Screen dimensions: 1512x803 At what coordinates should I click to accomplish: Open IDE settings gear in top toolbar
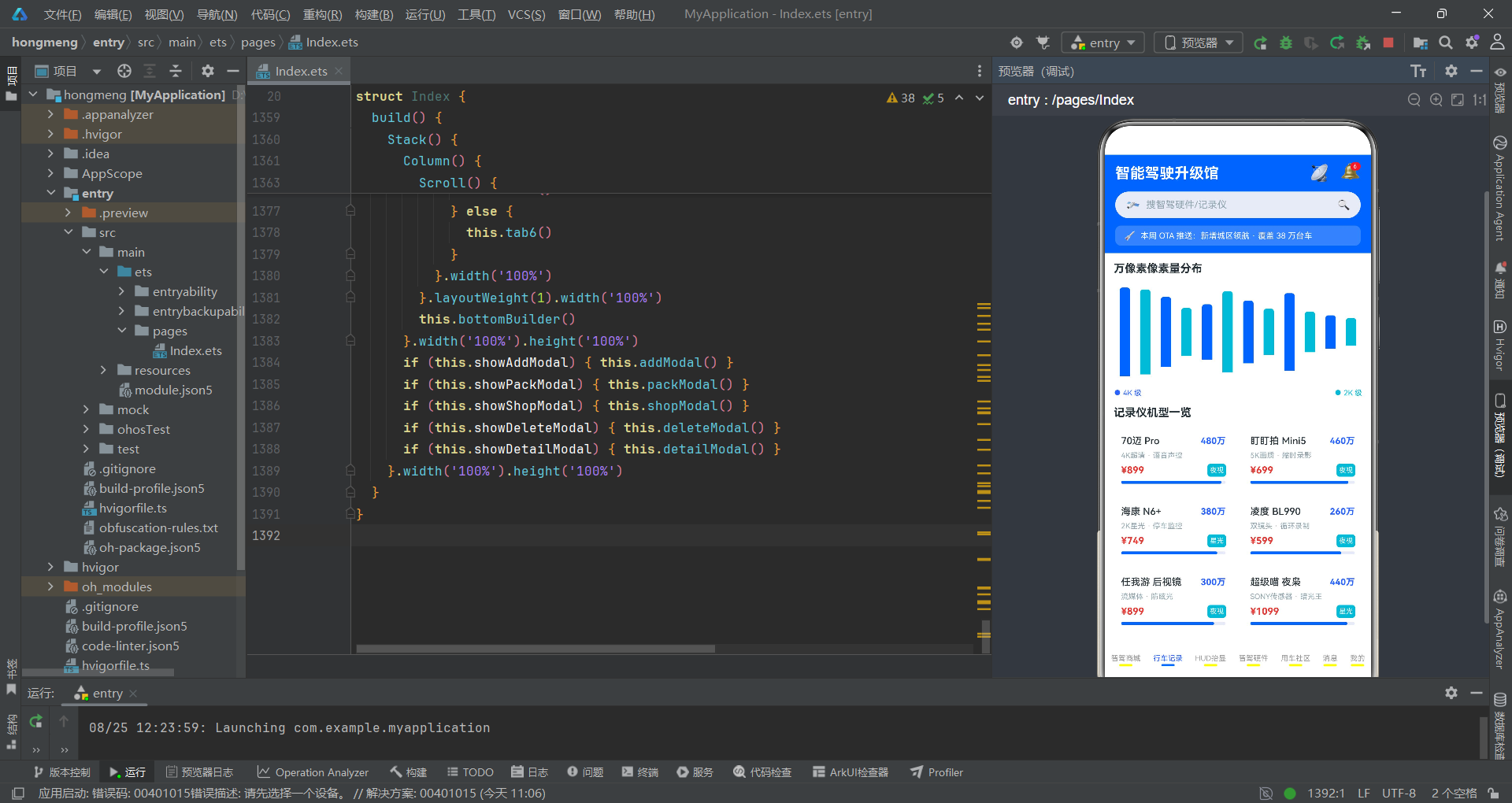tap(1472, 43)
